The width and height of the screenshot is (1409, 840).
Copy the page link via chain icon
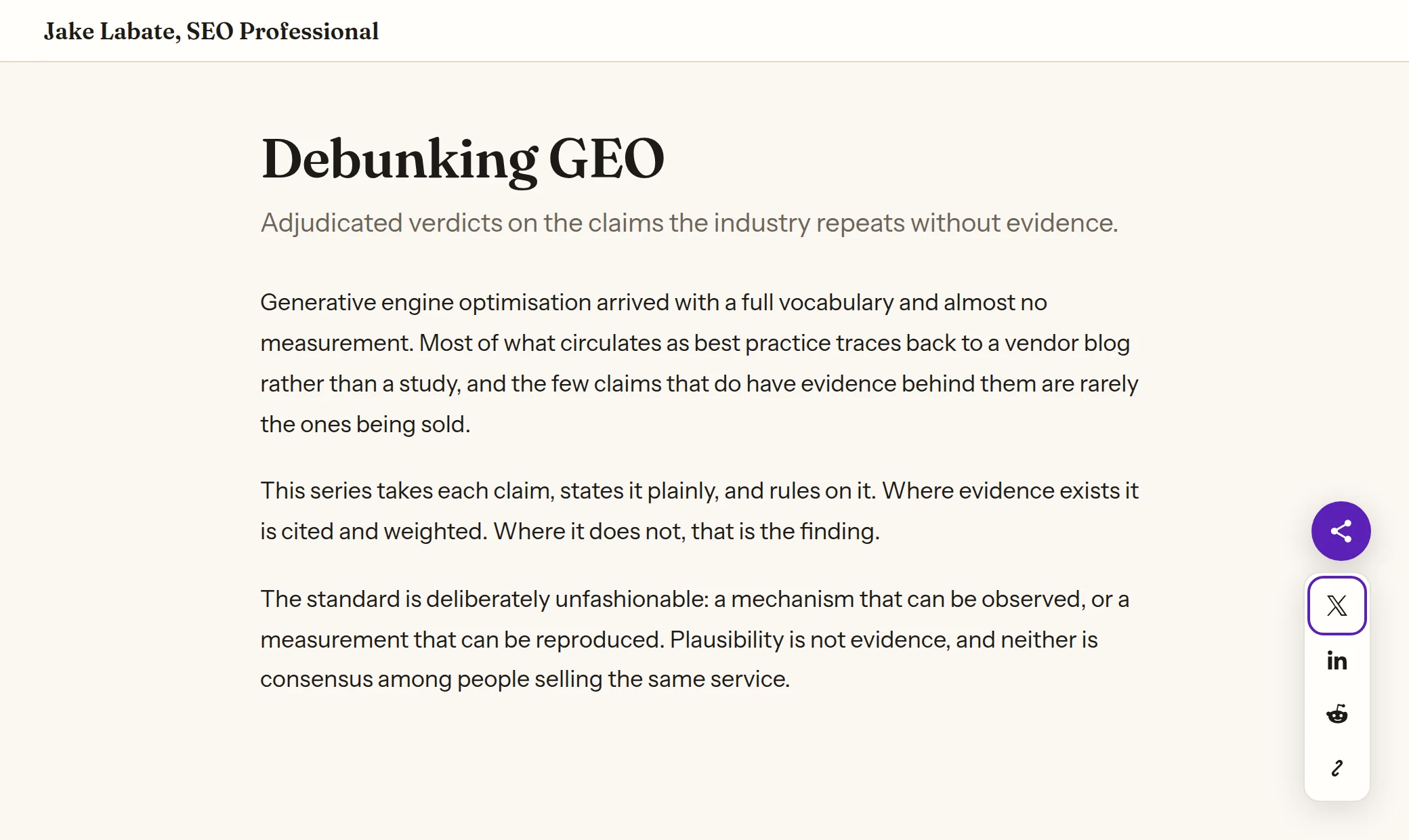coord(1337,768)
